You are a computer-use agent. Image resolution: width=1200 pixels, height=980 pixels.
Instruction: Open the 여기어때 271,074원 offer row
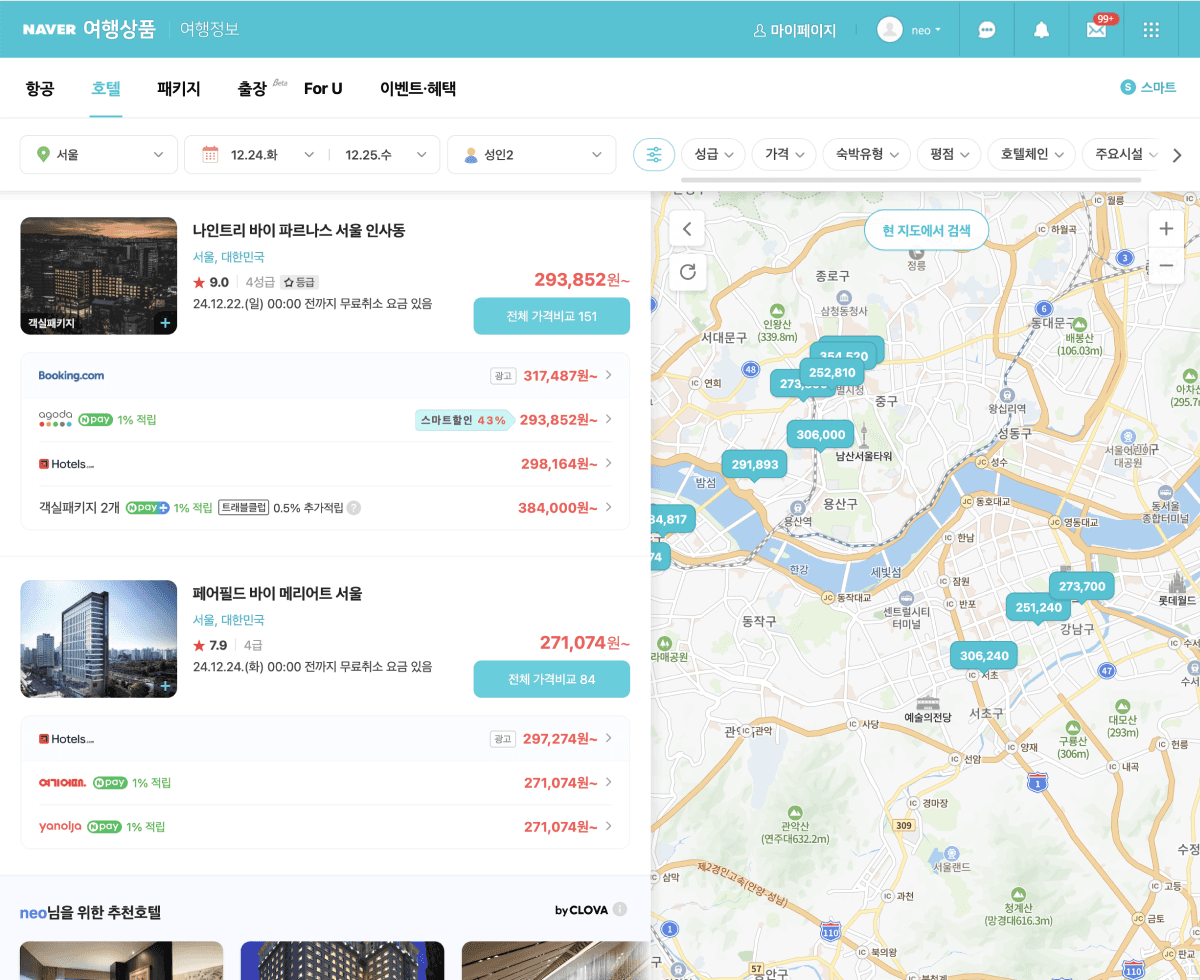click(325, 782)
